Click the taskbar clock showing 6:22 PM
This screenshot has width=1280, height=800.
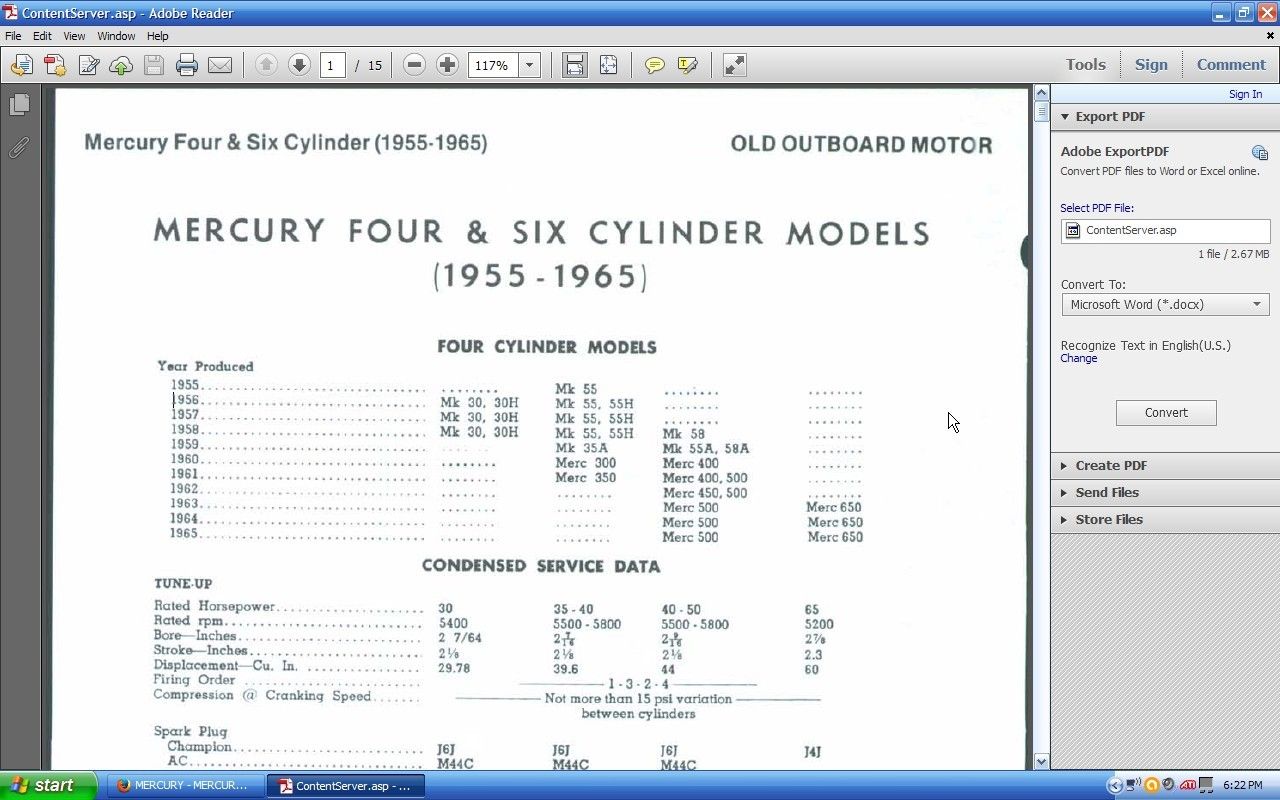coord(1242,785)
